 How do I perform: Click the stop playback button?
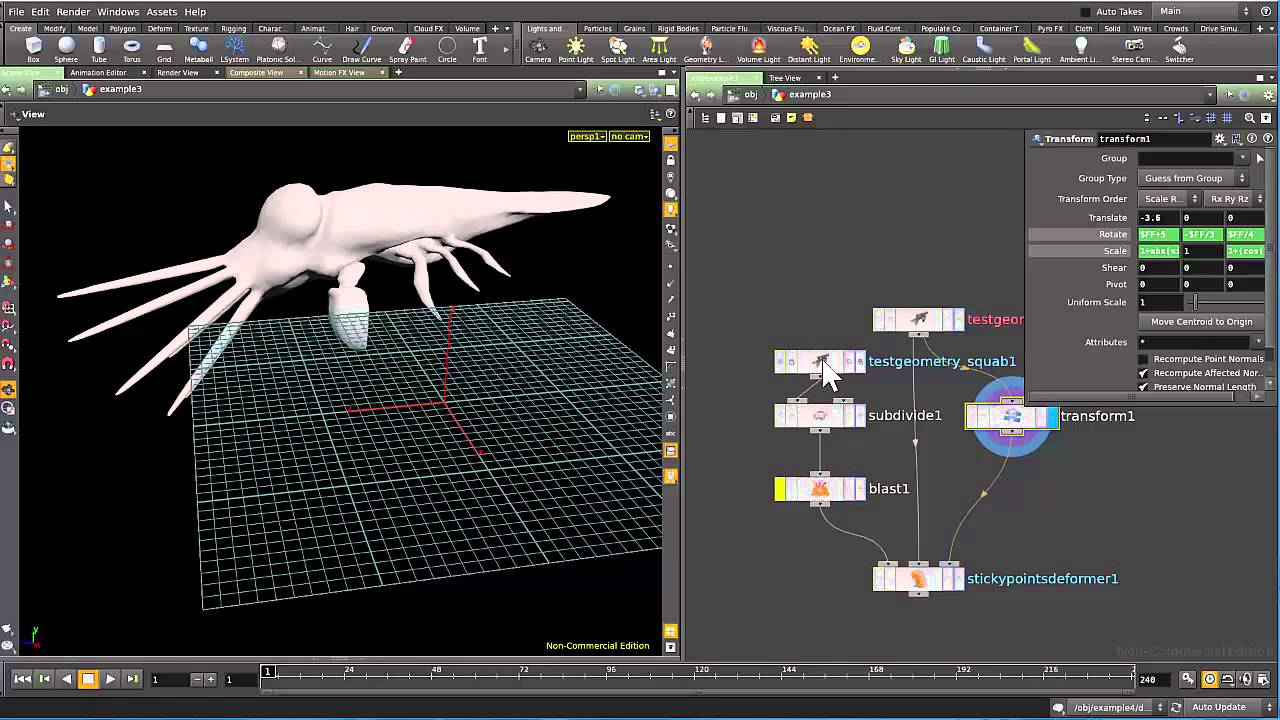tap(88, 679)
